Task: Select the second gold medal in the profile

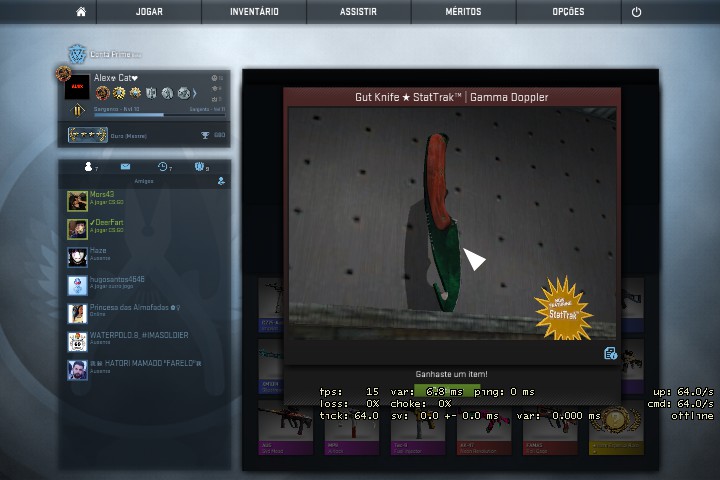Action: (119, 93)
